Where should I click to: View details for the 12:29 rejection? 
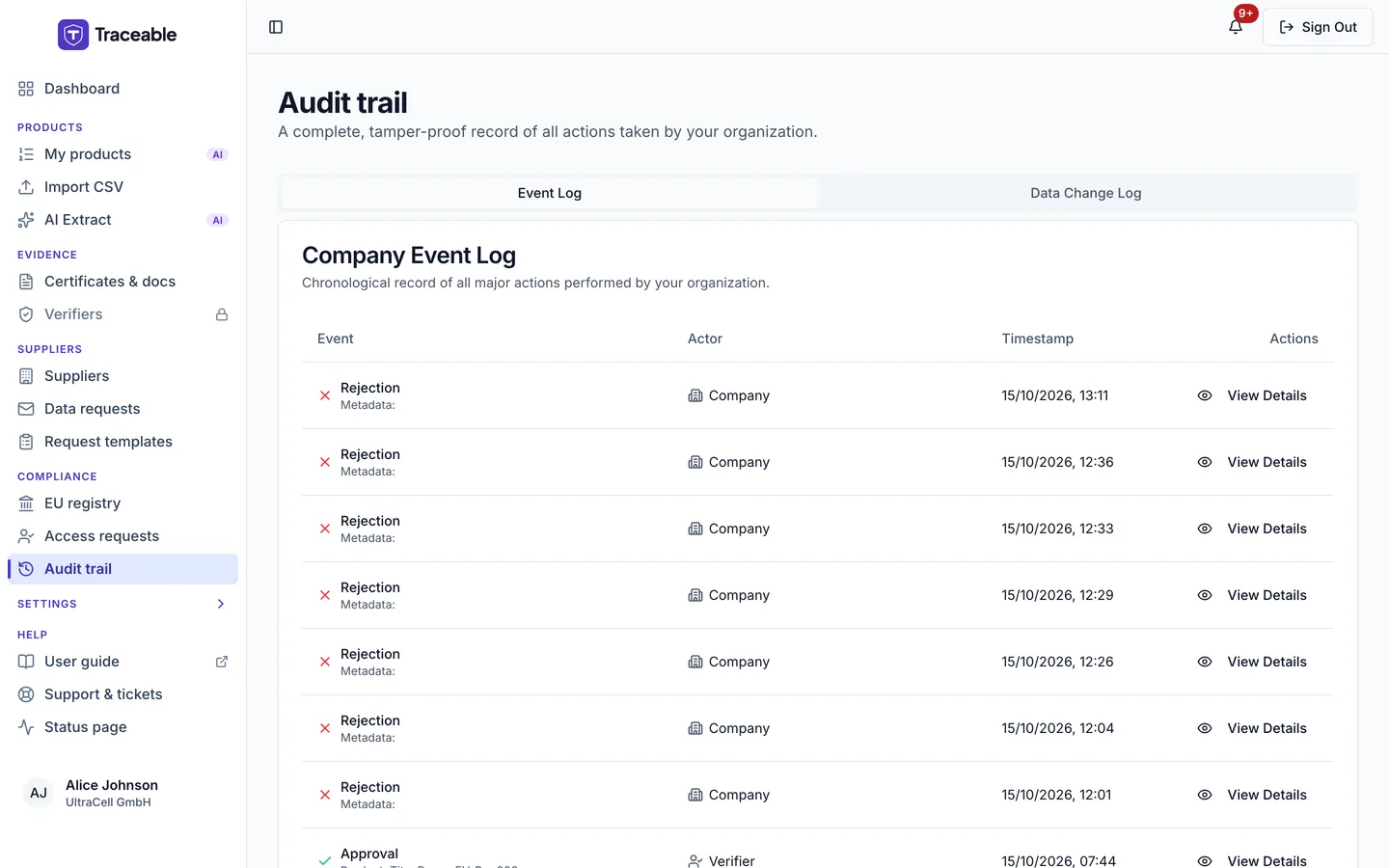(1252, 595)
